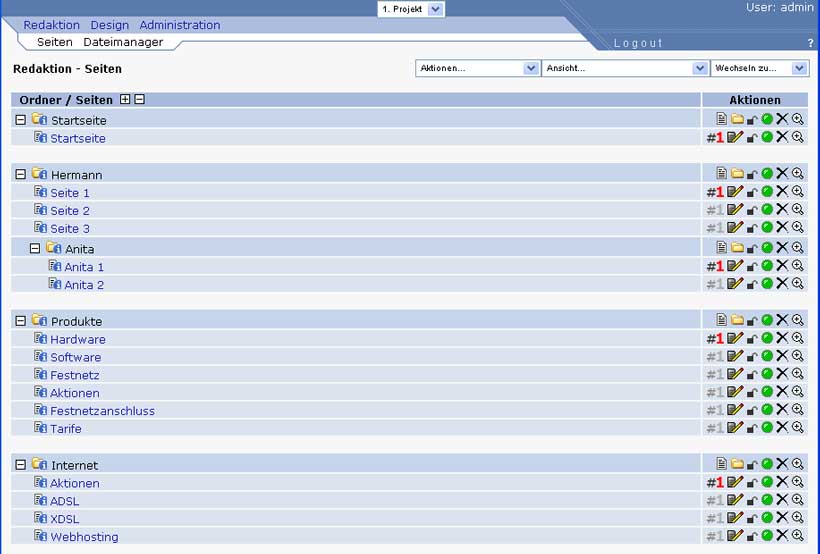
Task: Preview the Festnetz page with magnifier icon
Action: [x=798, y=374]
